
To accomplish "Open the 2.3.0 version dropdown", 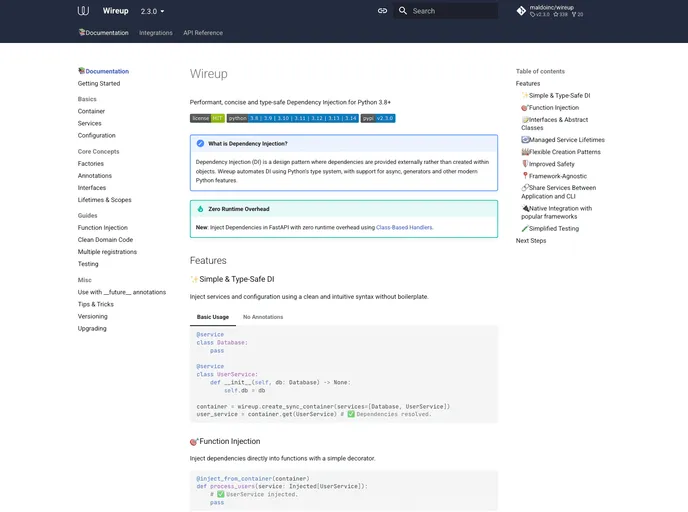I will [153, 11].
